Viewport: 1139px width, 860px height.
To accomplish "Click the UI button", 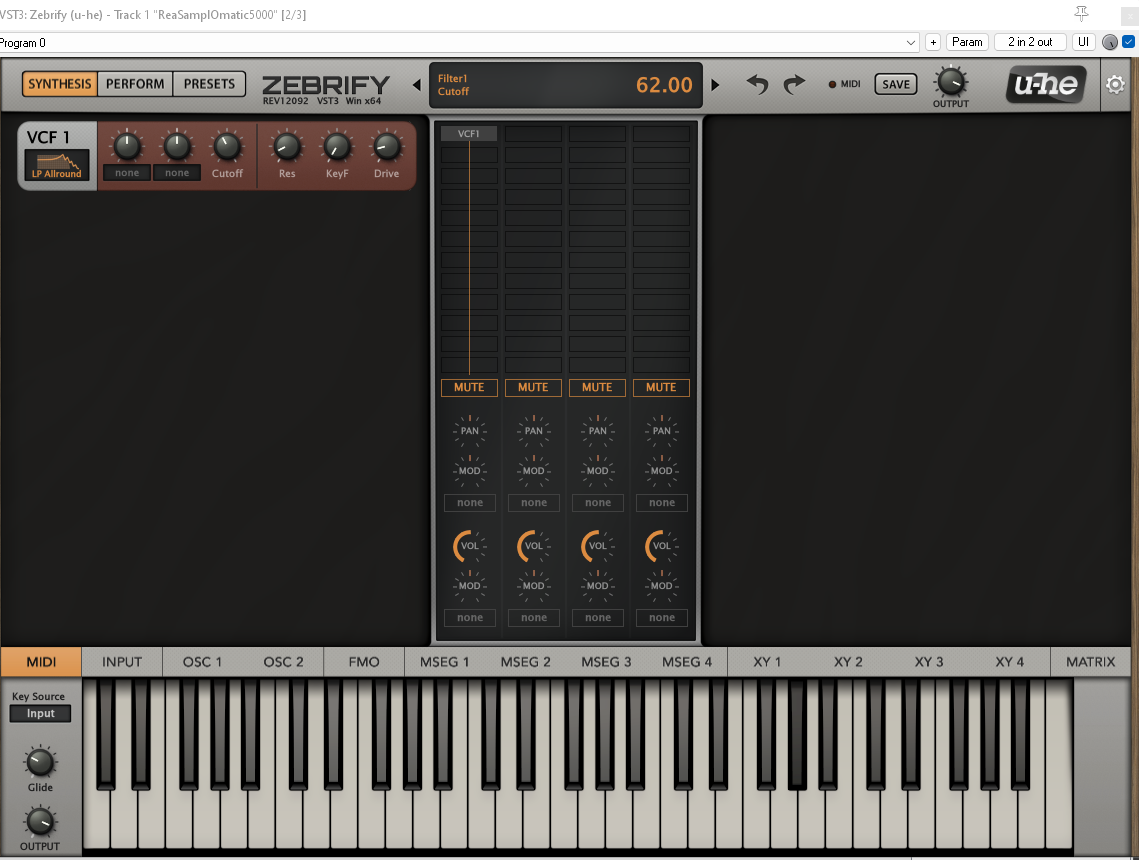I will [x=1083, y=42].
